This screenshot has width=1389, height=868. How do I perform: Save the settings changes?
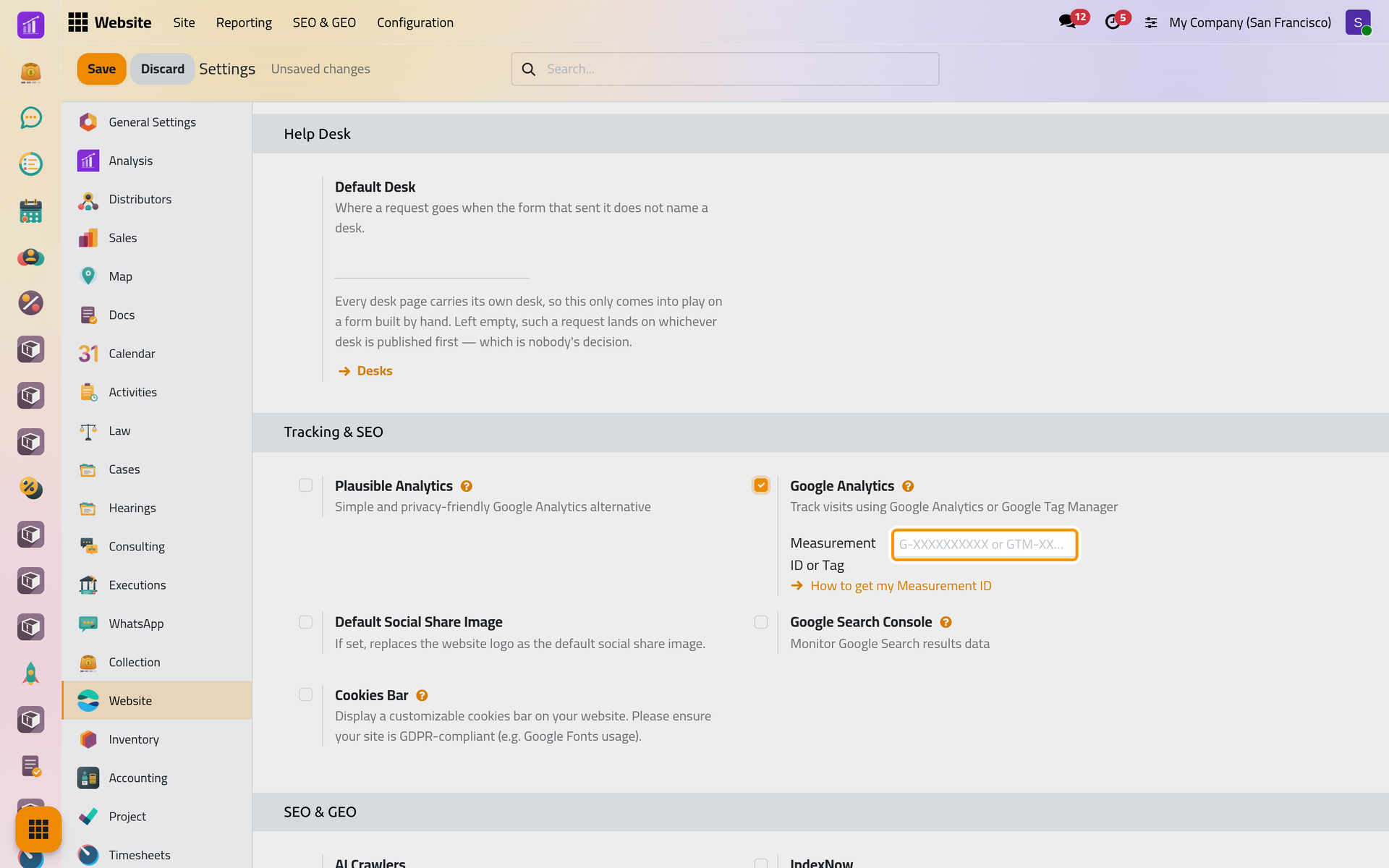[101, 69]
